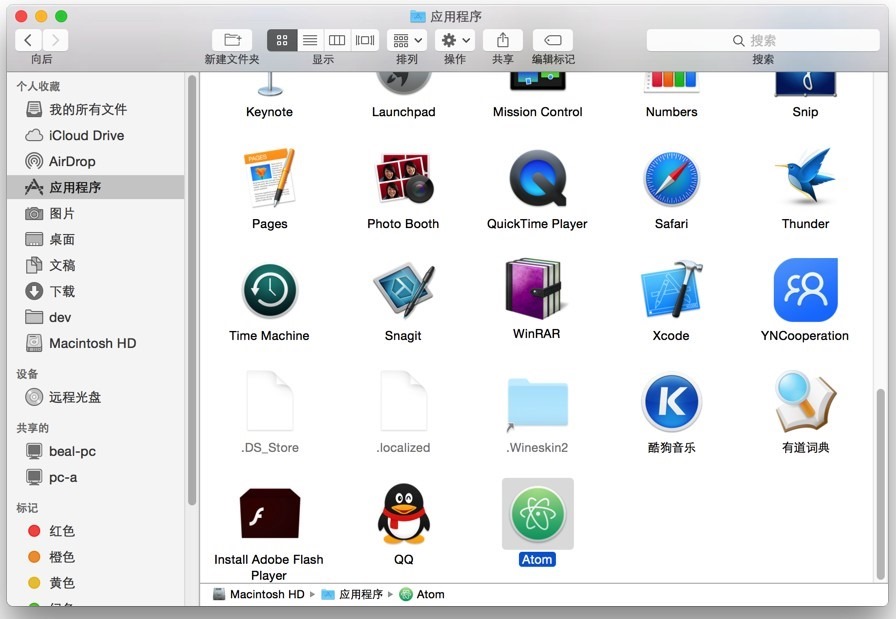Select the WinRAR books icon
Screen dimensions: 896x619
(x=535, y=289)
